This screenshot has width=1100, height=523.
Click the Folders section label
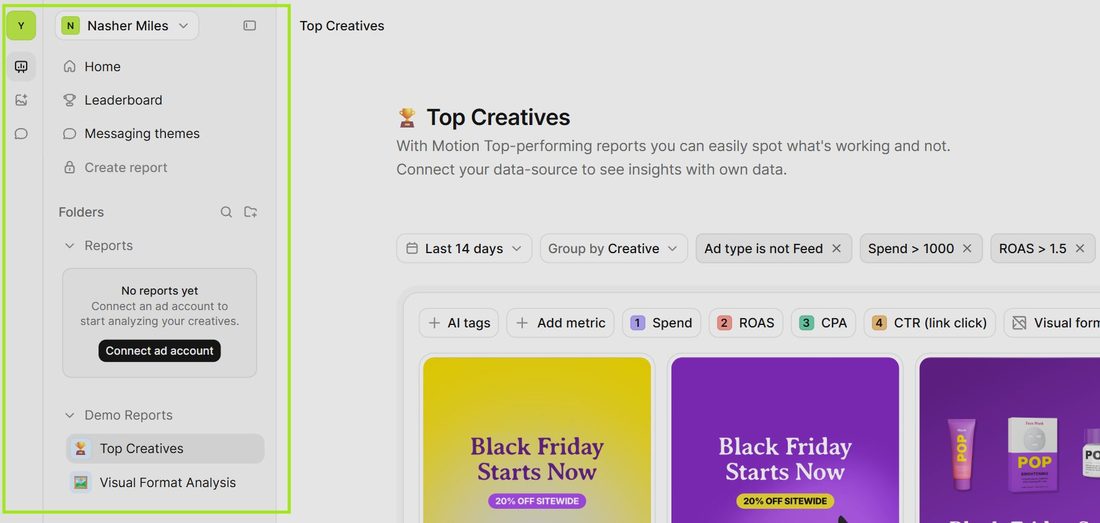click(81, 212)
